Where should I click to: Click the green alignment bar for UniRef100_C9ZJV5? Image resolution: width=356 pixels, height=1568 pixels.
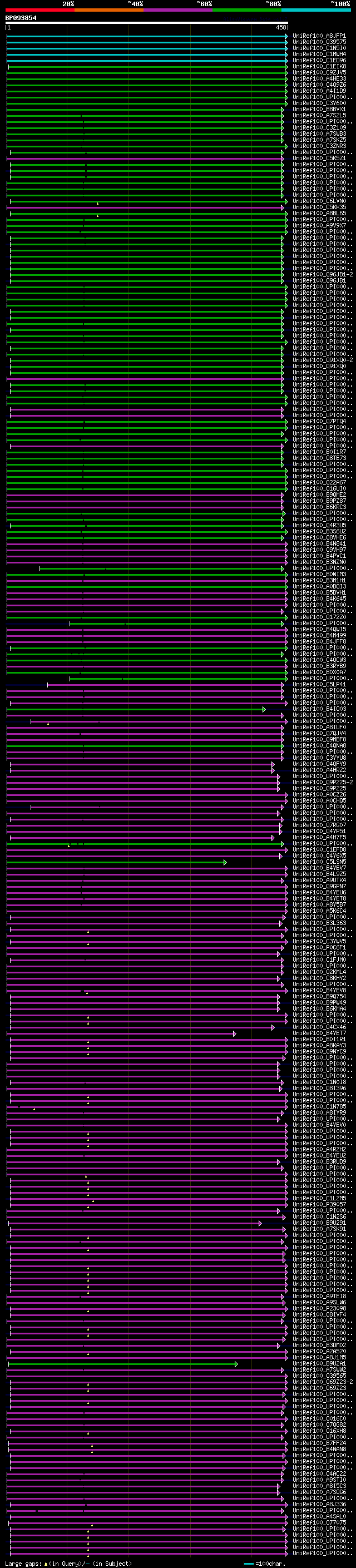point(147,72)
